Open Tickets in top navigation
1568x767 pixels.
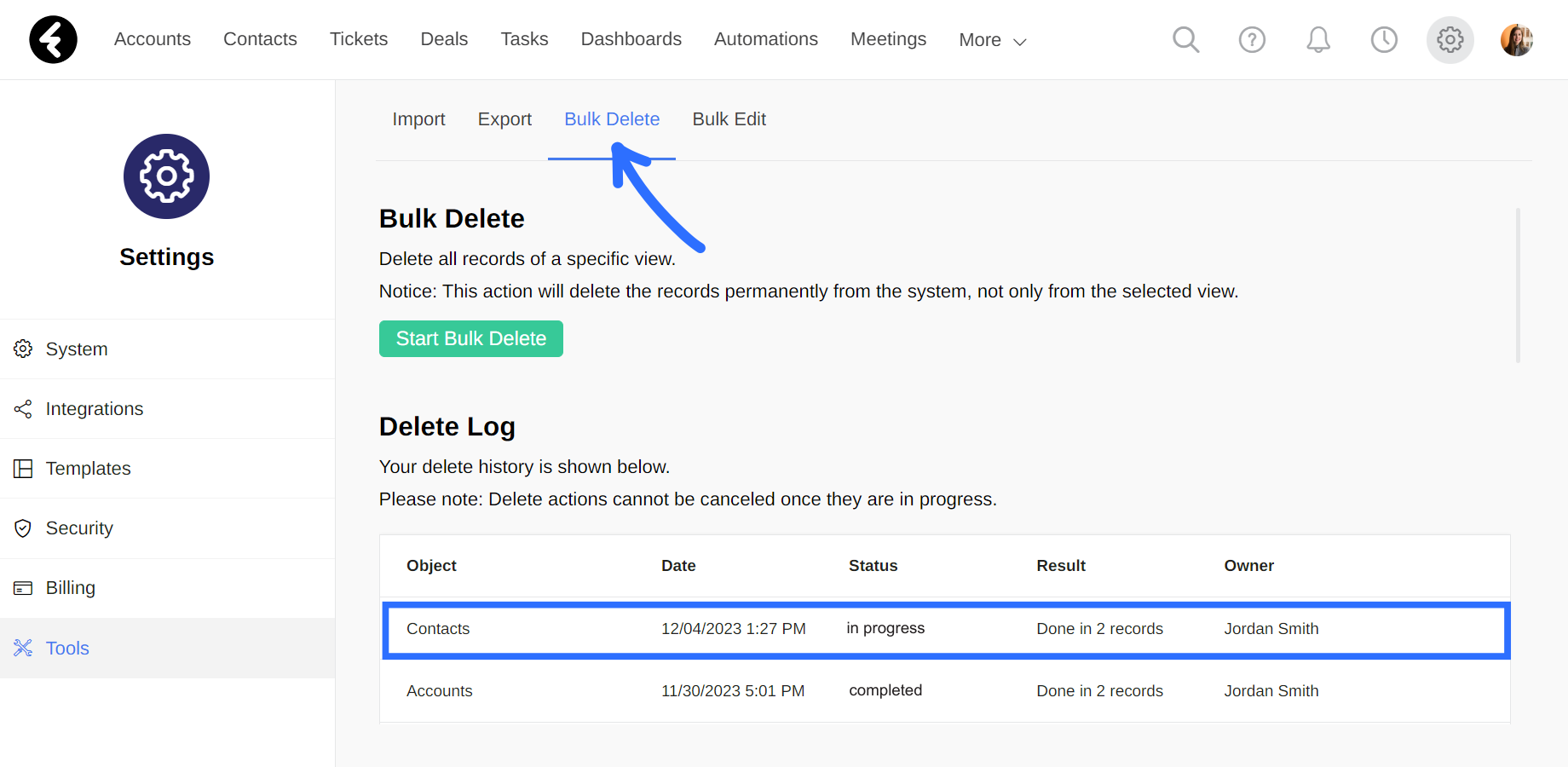(359, 39)
